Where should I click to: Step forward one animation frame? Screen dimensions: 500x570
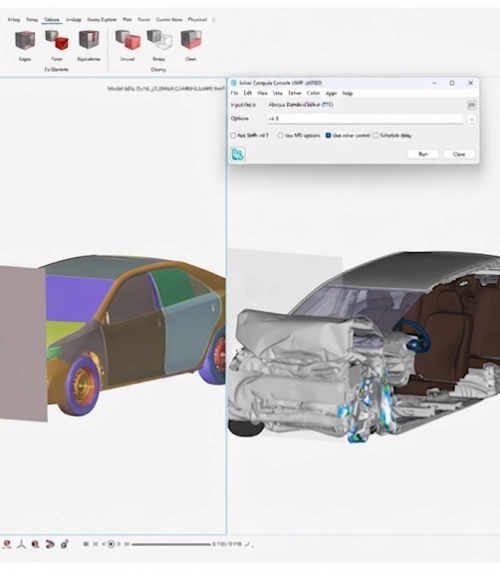[119, 544]
